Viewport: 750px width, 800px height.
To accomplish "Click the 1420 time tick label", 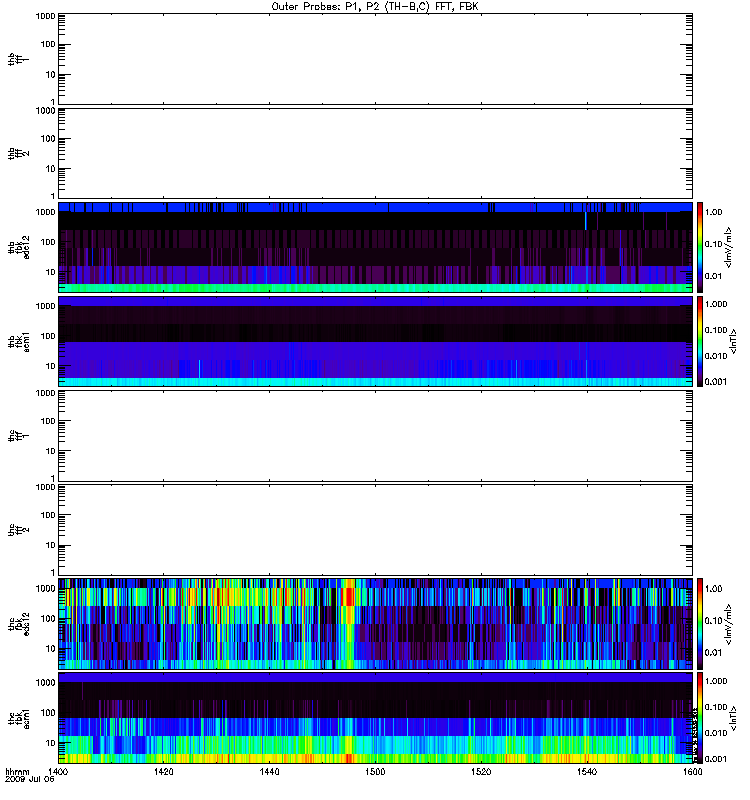I will point(163,771).
